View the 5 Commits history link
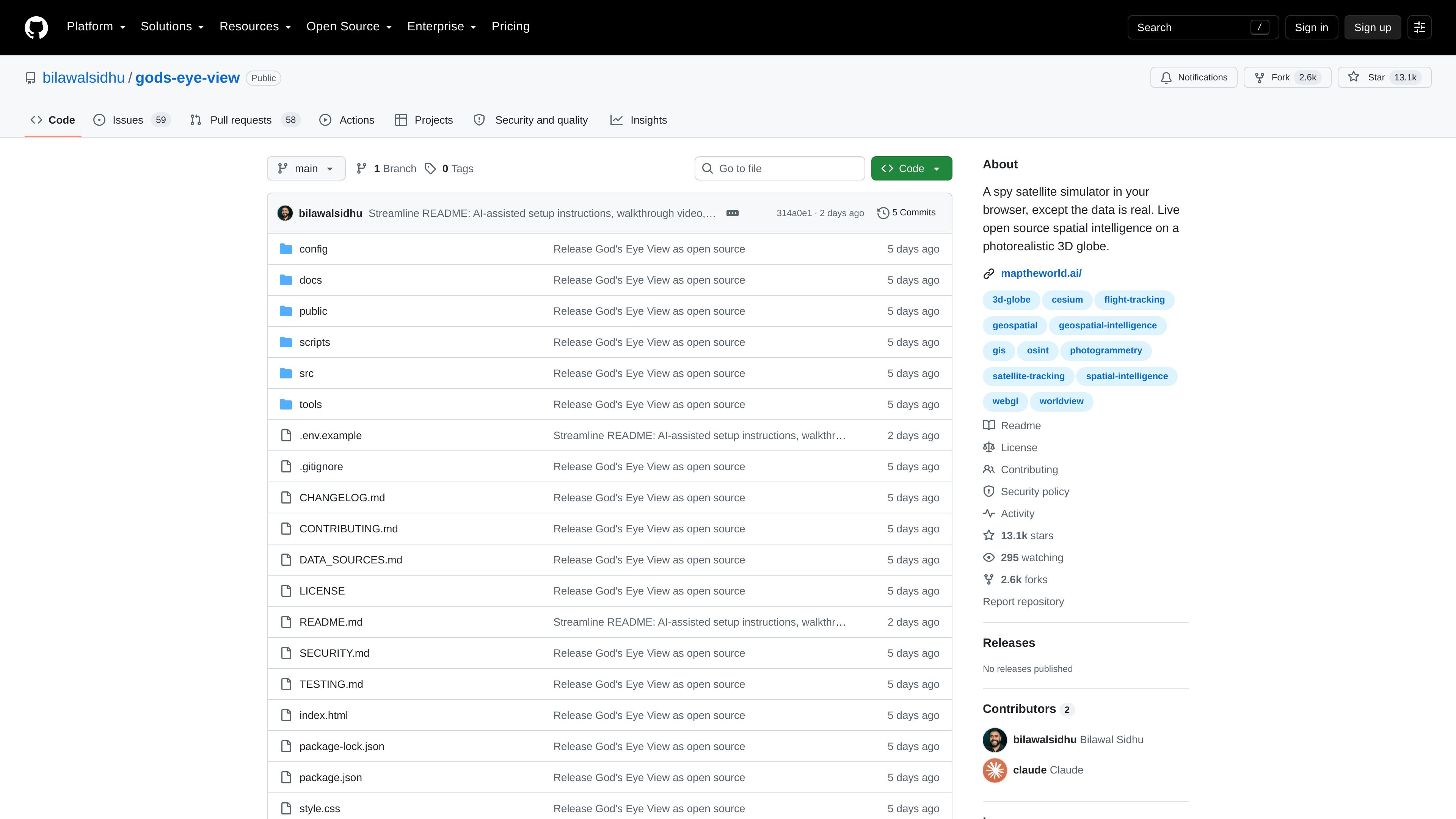Screen dimensions: 1456x819 (x=907, y=213)
